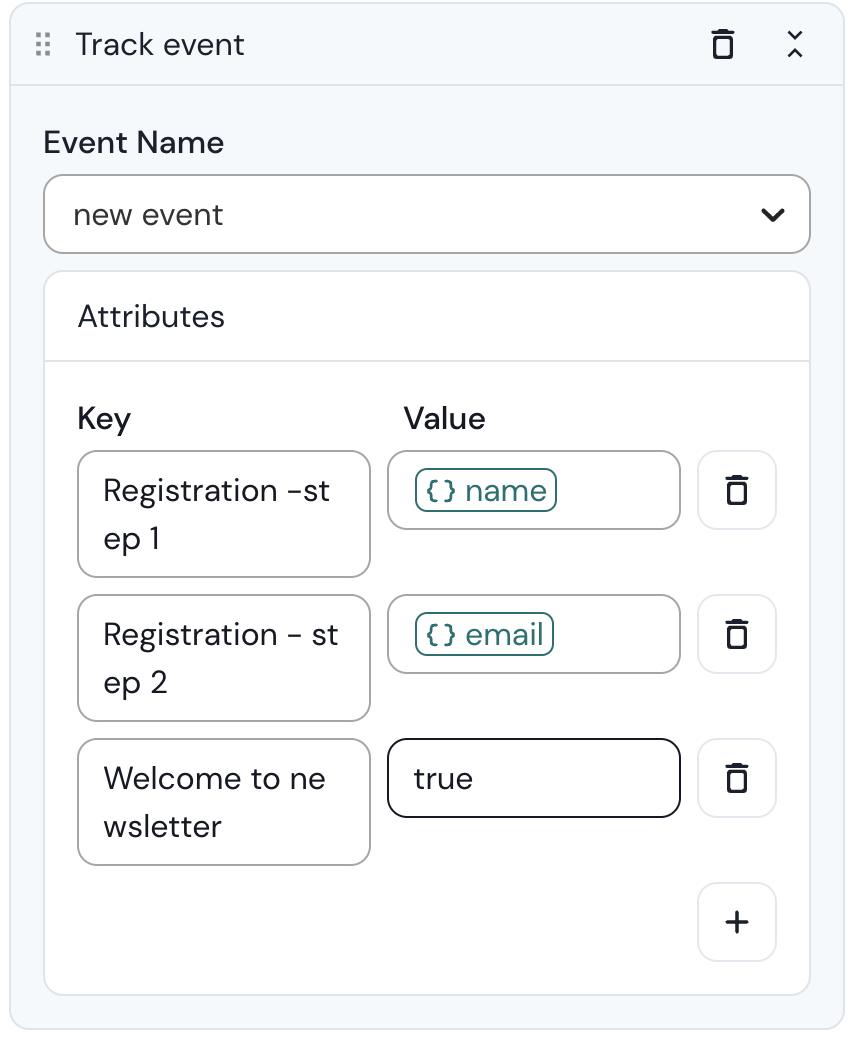The width and height of the screenshot is (852, 1041).
Task: Click the curly braces icon beside email
Action: tap(441, 635)
